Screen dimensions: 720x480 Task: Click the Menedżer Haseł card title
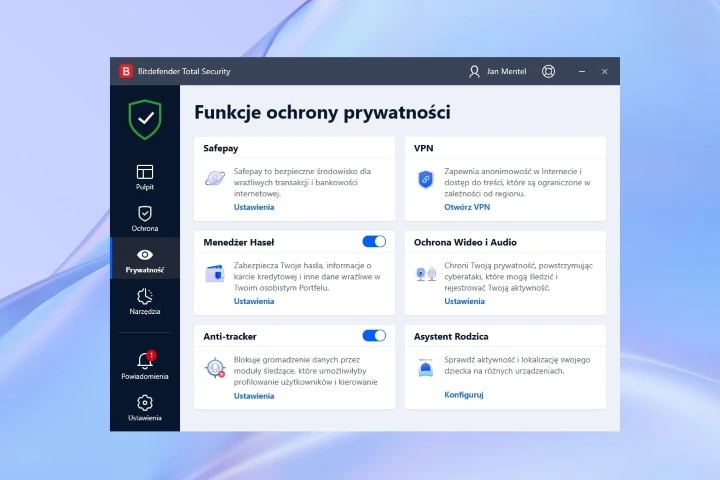click(x=239, y=243)
